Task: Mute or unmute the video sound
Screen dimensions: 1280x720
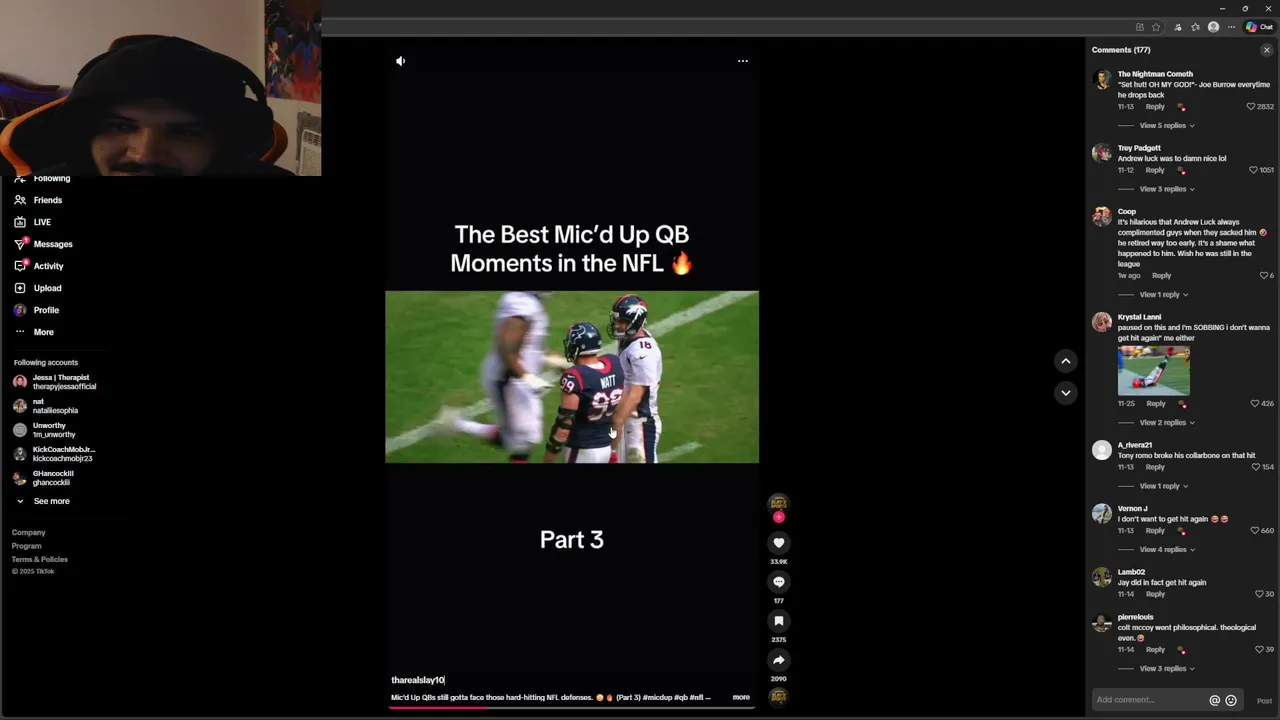Action: pos(400,61)
